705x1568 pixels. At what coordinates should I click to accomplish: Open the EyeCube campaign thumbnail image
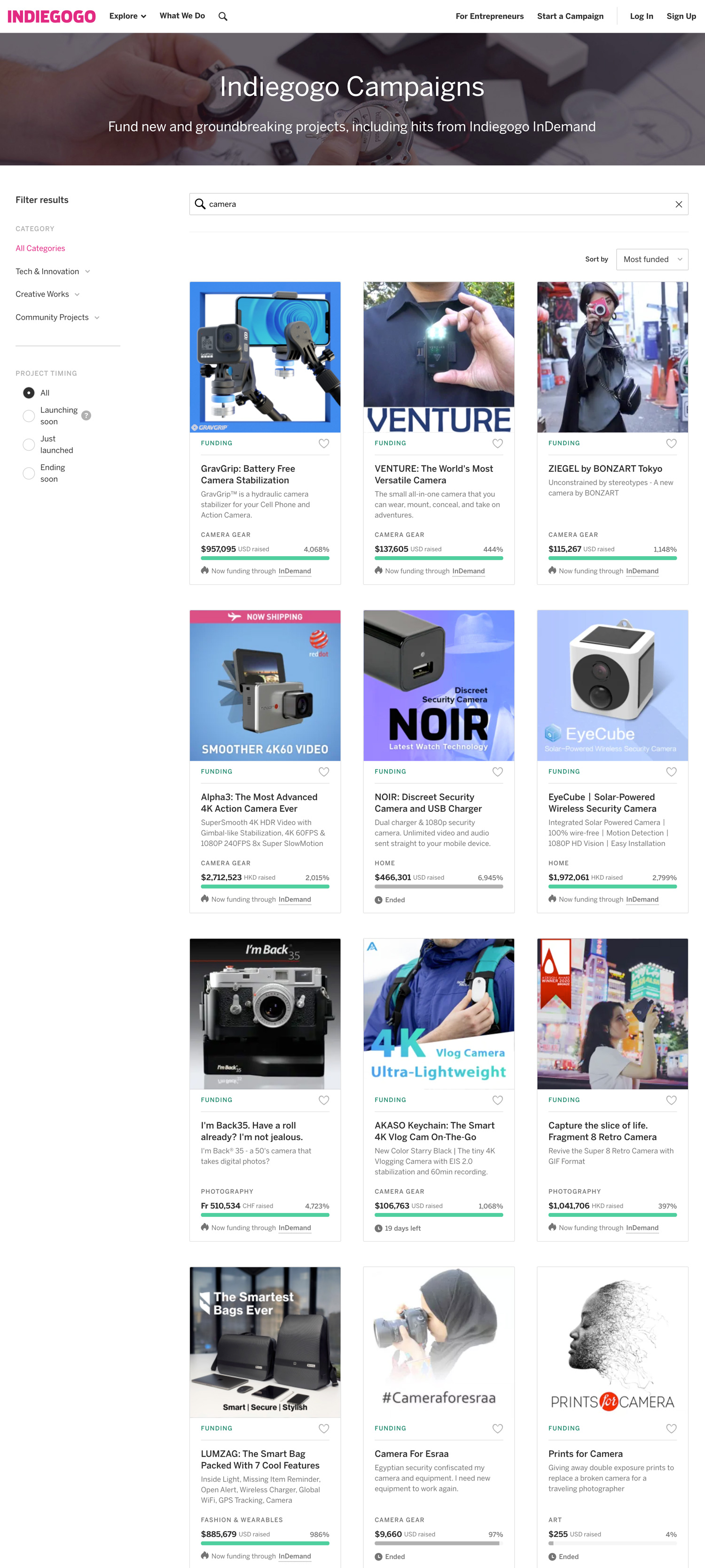pos(612,686)
